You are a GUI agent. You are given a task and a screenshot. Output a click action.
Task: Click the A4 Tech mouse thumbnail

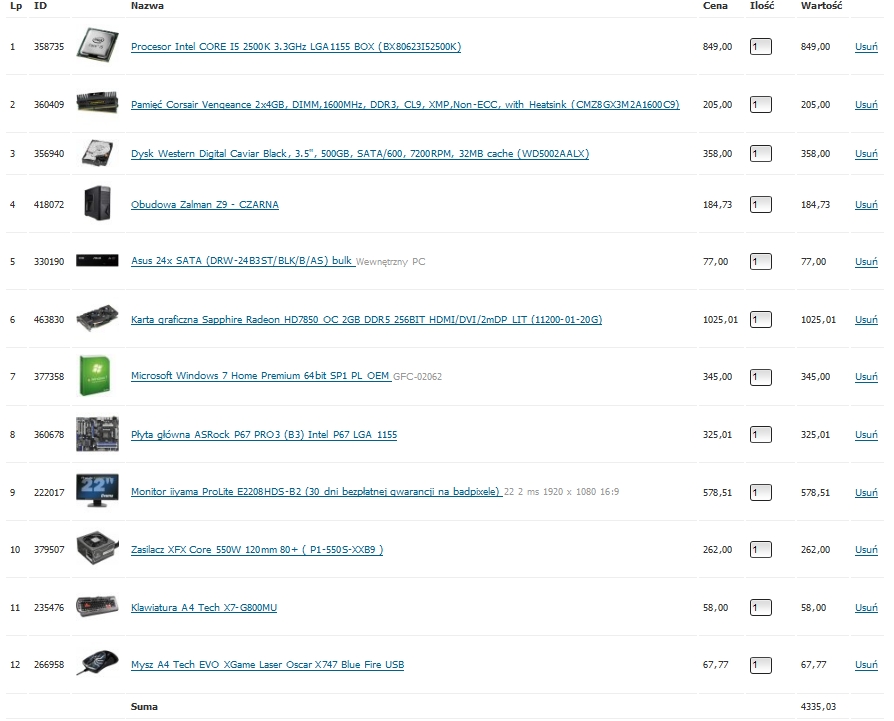click(x=97, y=663)
